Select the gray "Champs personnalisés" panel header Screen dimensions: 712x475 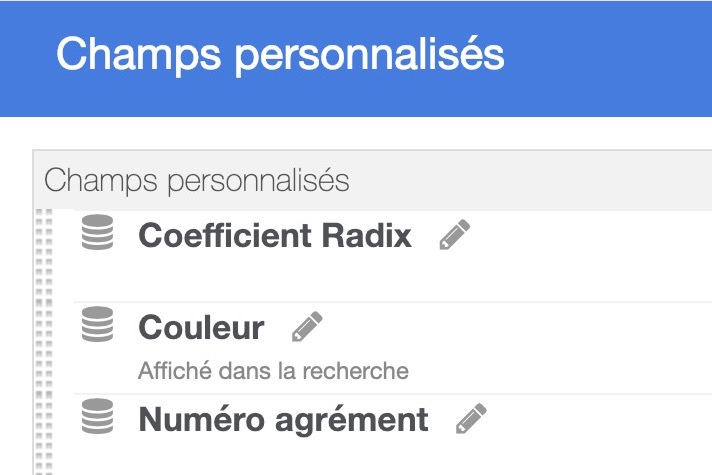372,180
